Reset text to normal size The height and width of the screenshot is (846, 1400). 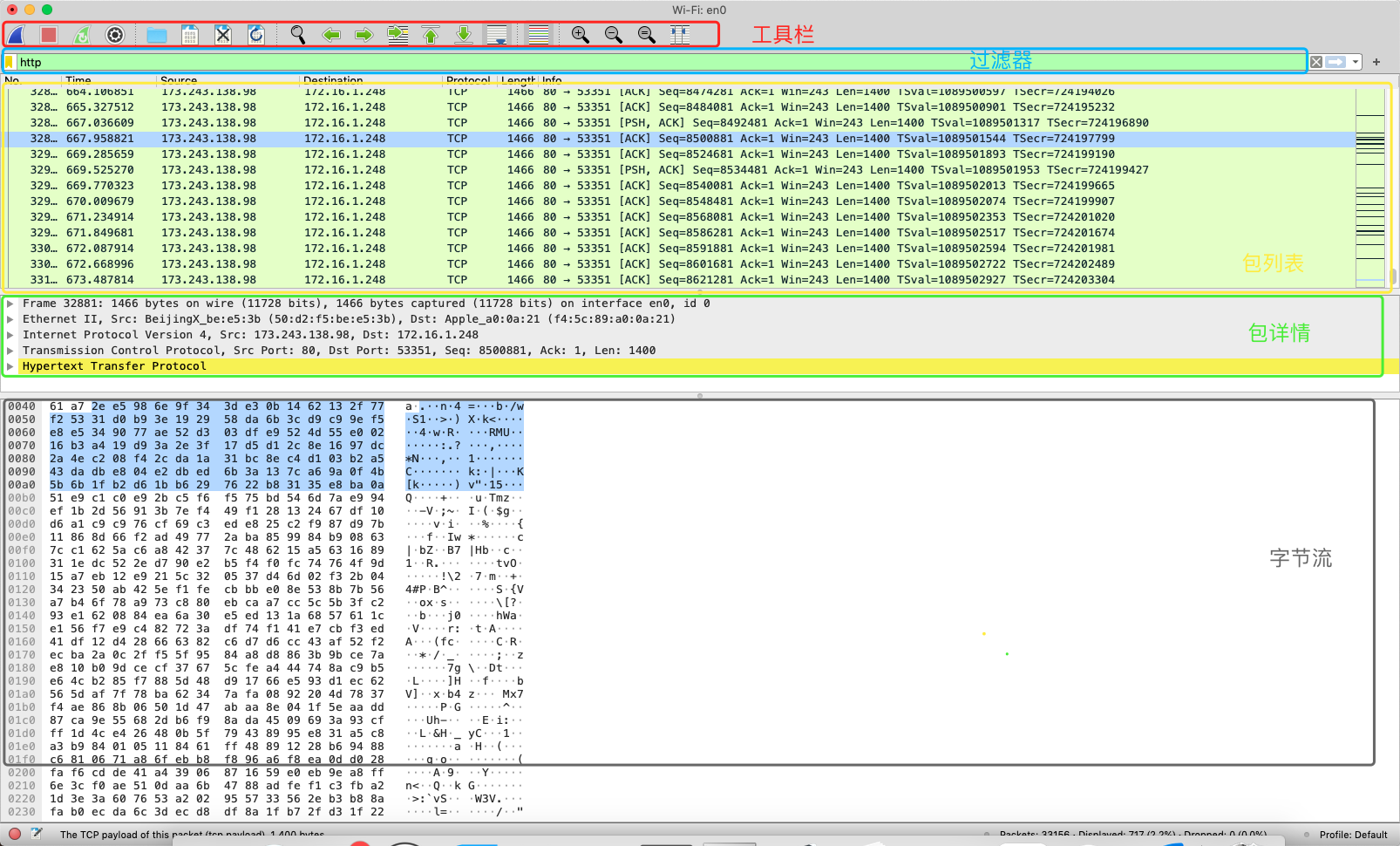point(647,35)
